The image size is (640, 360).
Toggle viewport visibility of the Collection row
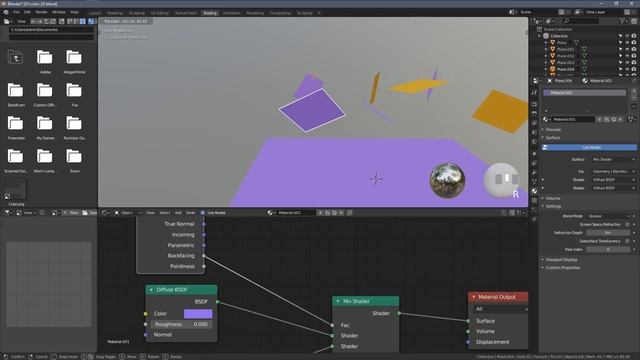(x=627, y=36)
